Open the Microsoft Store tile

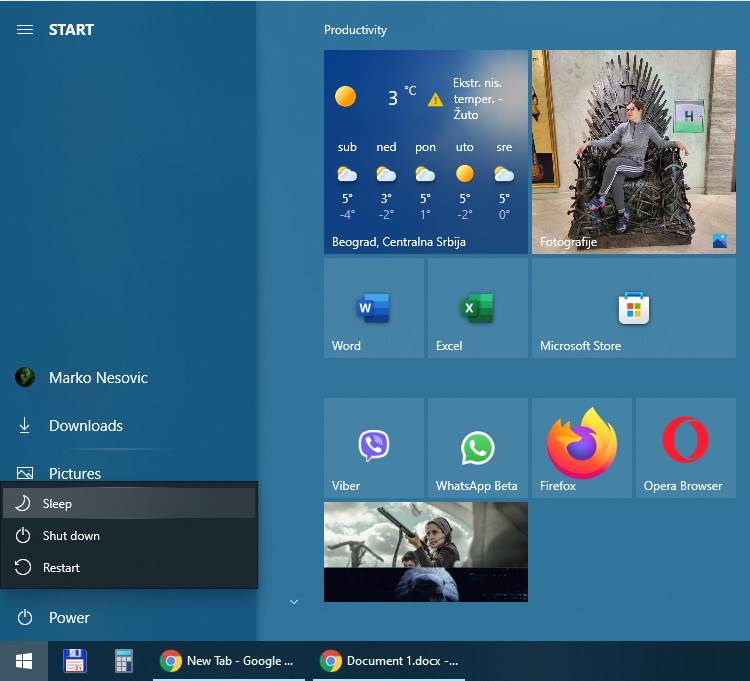coord(634,308)
